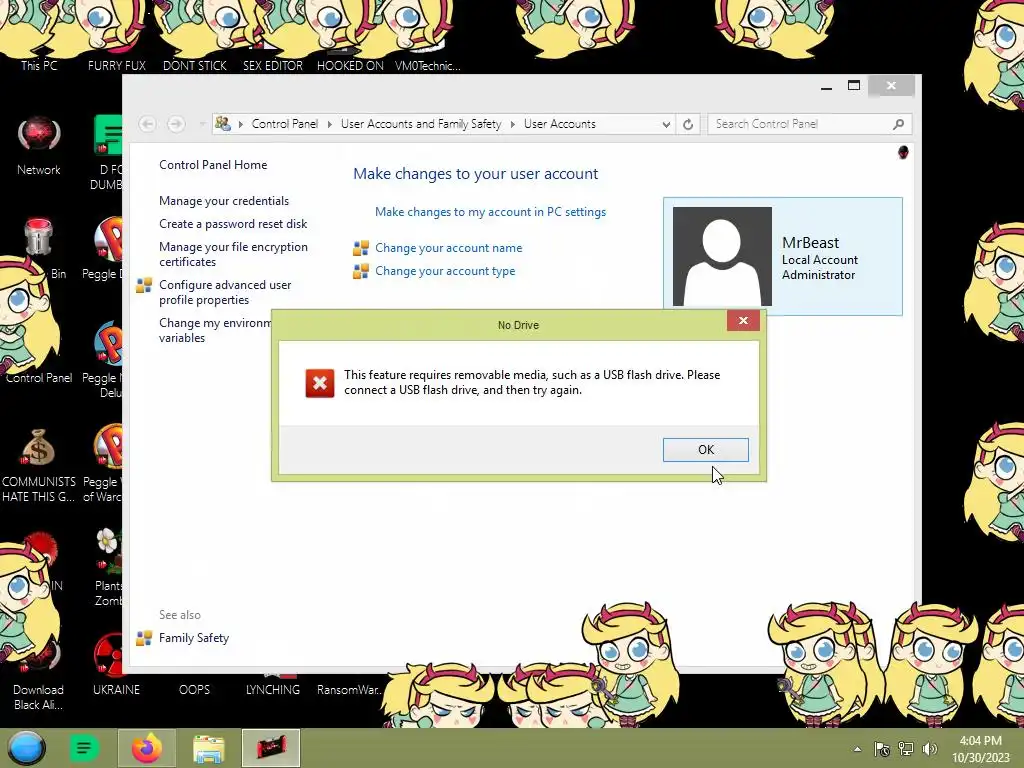
Task: Click the volume speaker icon in tray
Action: 930,749
